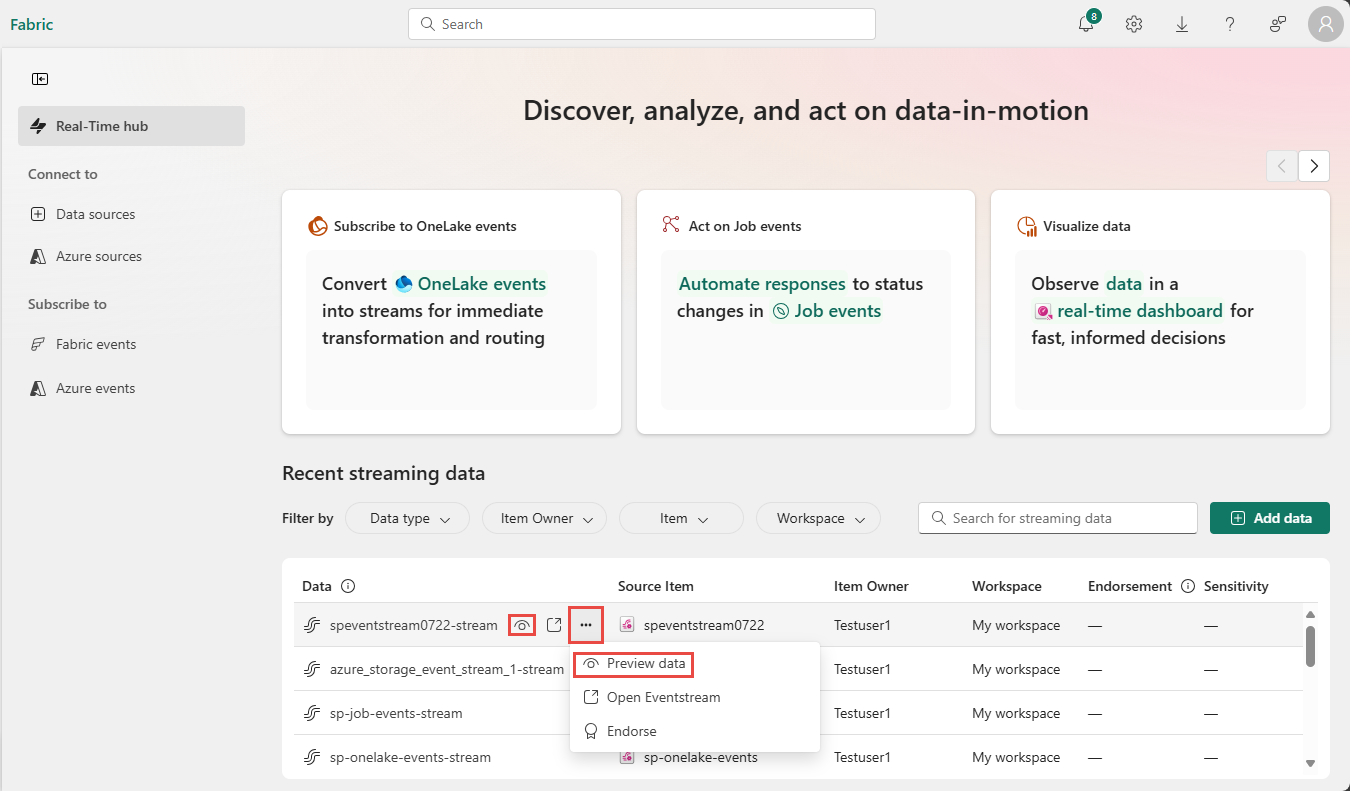This screenshot has height=791, width=1350.
Task: Click Testuser1 in azure_storage_event_stream_1-stream row
Action: click(862, 669)
